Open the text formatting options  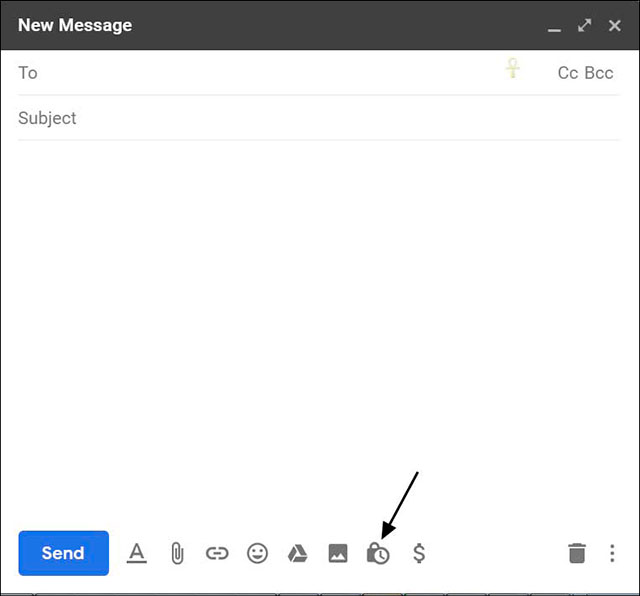point(137,553)
